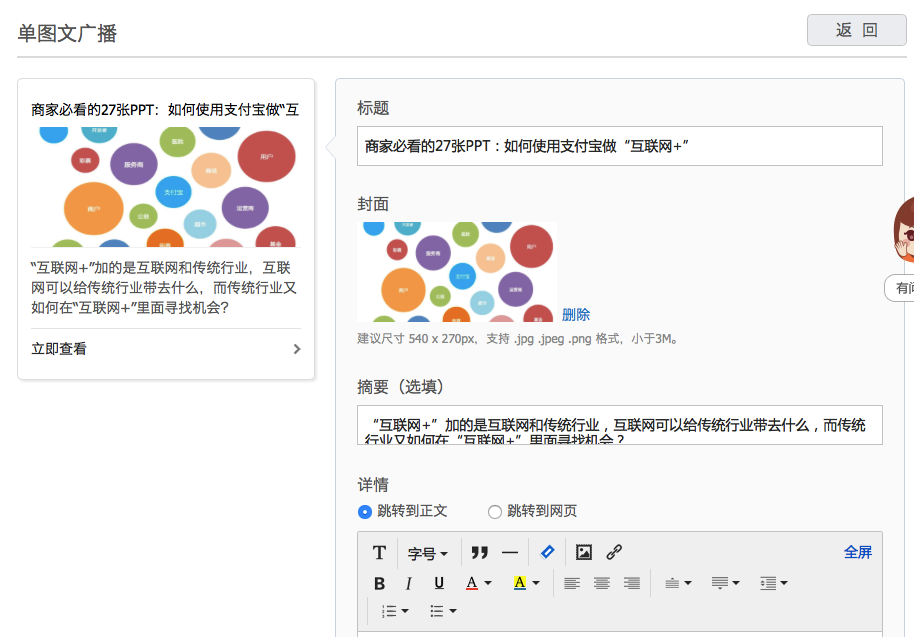Click the 封面 section label
914x637 pixels.
click(x=373, y=204)
